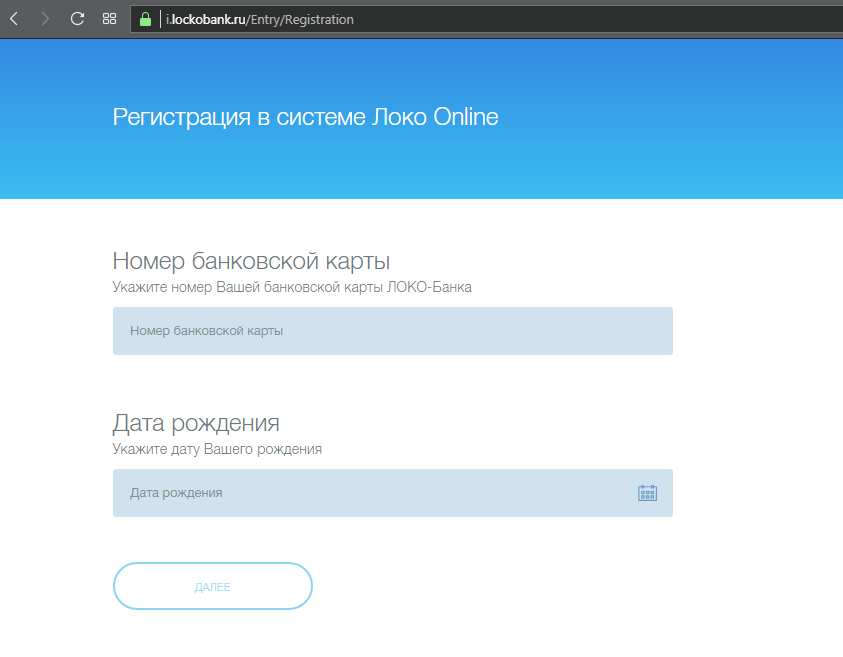The width and height of the screenshot is (843, 657).
Task: Click the browser forward arrow
Action: coord(45,19)
